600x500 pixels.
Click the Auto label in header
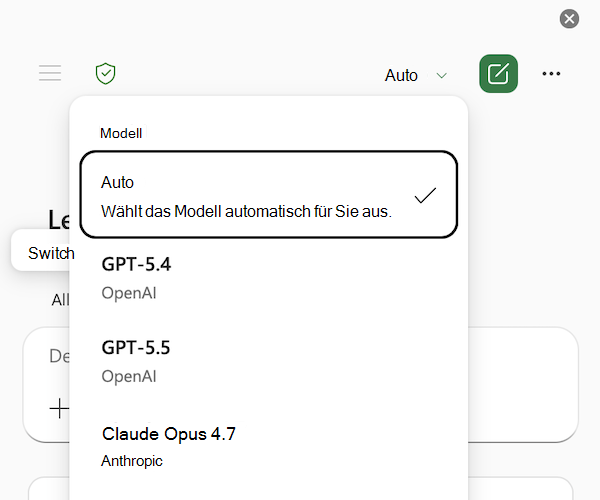pos(401,75)
